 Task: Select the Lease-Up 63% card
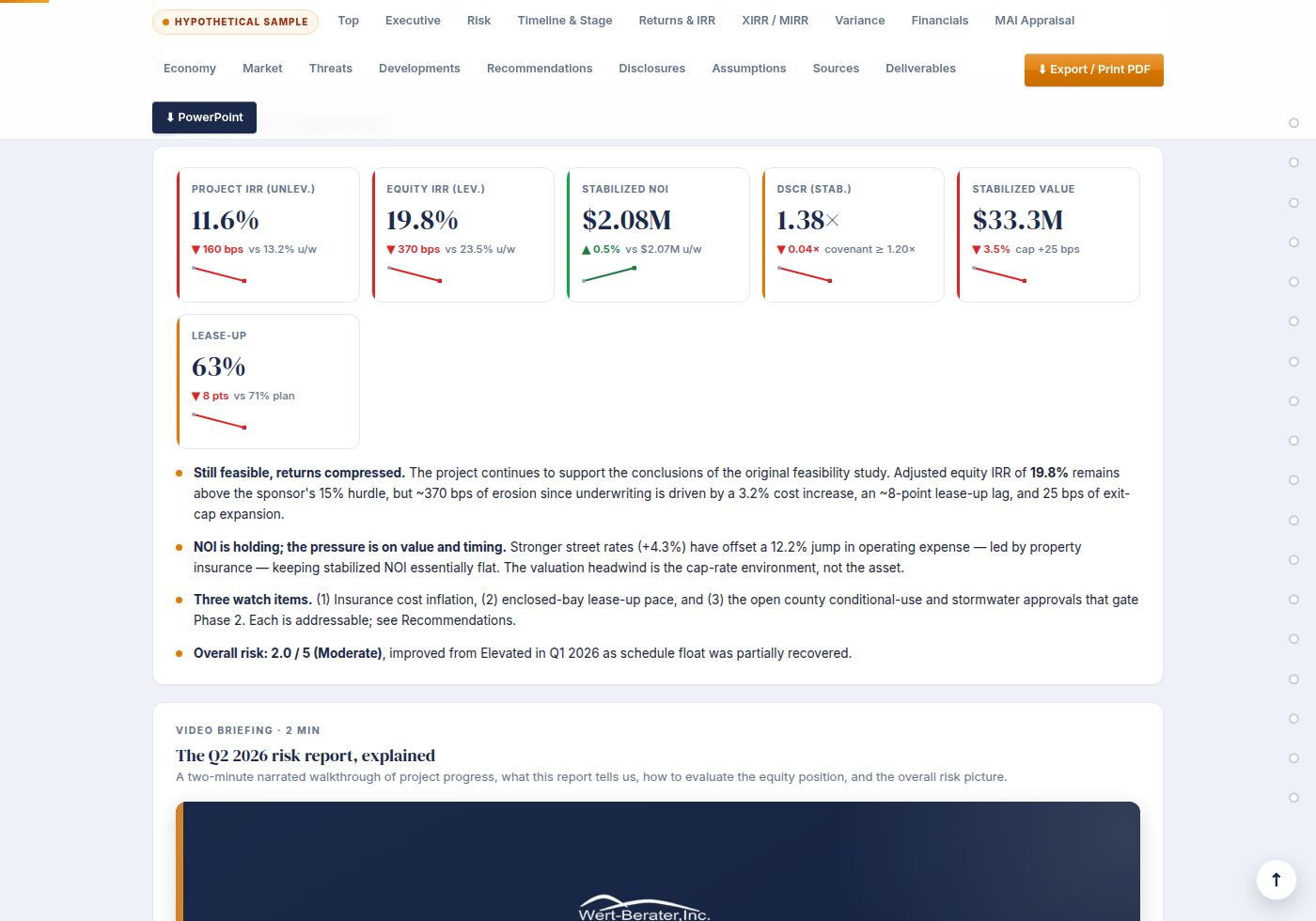pos(268,382)
